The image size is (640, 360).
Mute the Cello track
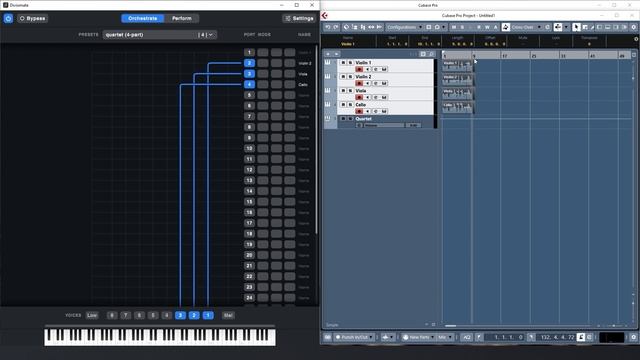pos(343,104)
